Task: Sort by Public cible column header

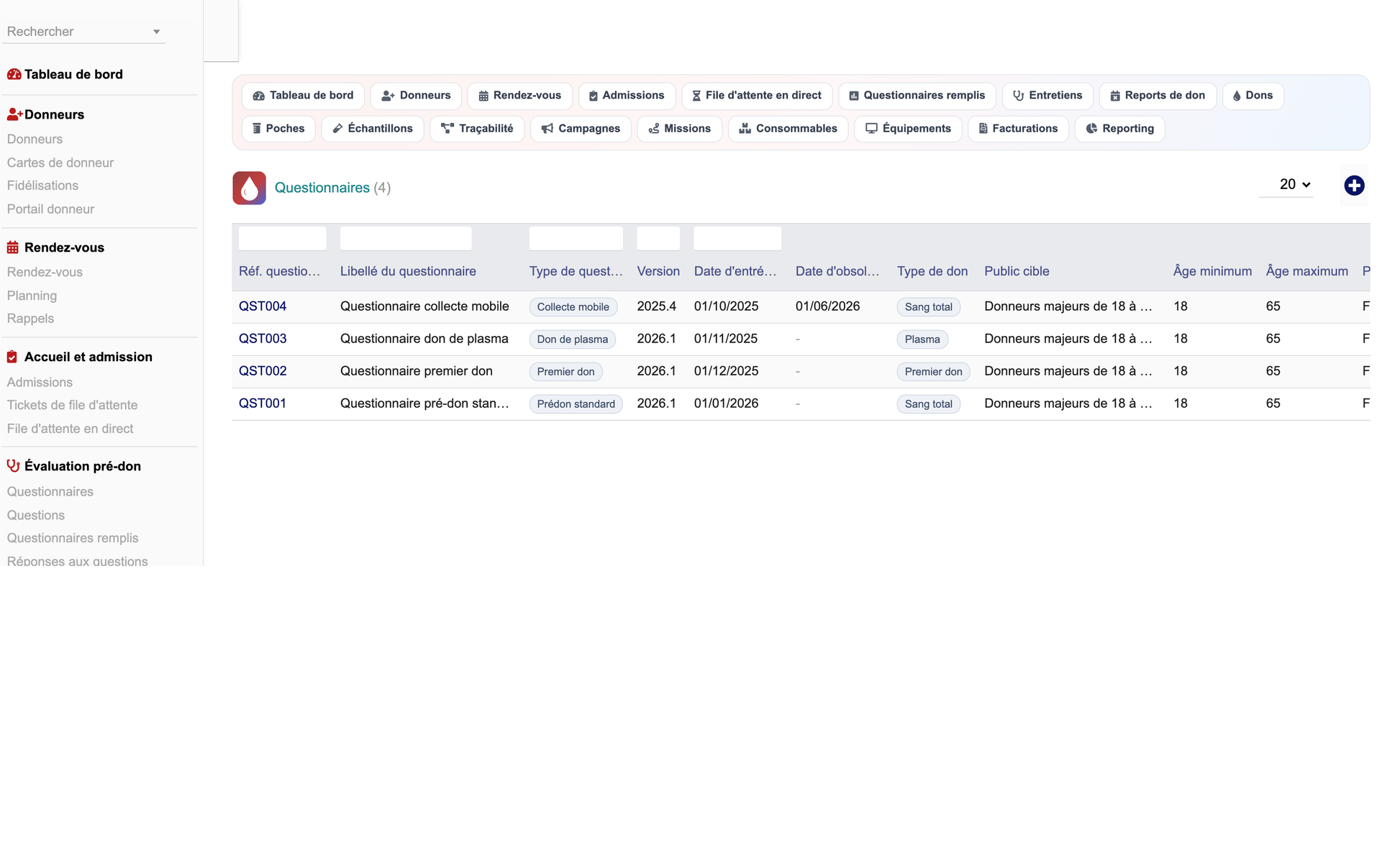Action: (1017, 271)
